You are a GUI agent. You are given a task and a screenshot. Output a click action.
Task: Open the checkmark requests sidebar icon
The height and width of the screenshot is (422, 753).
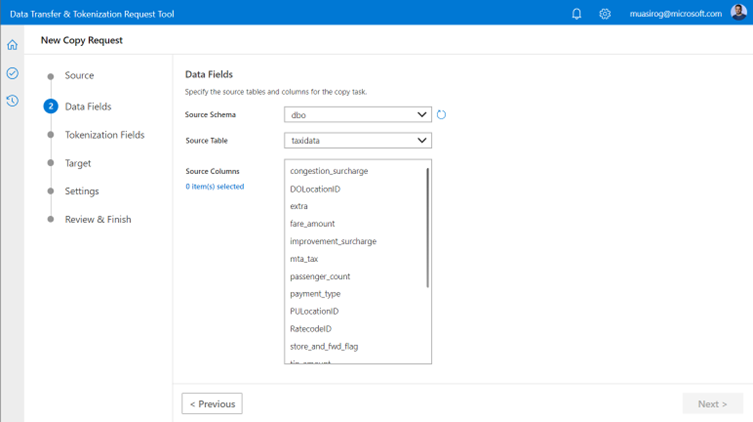coord(12,73)
